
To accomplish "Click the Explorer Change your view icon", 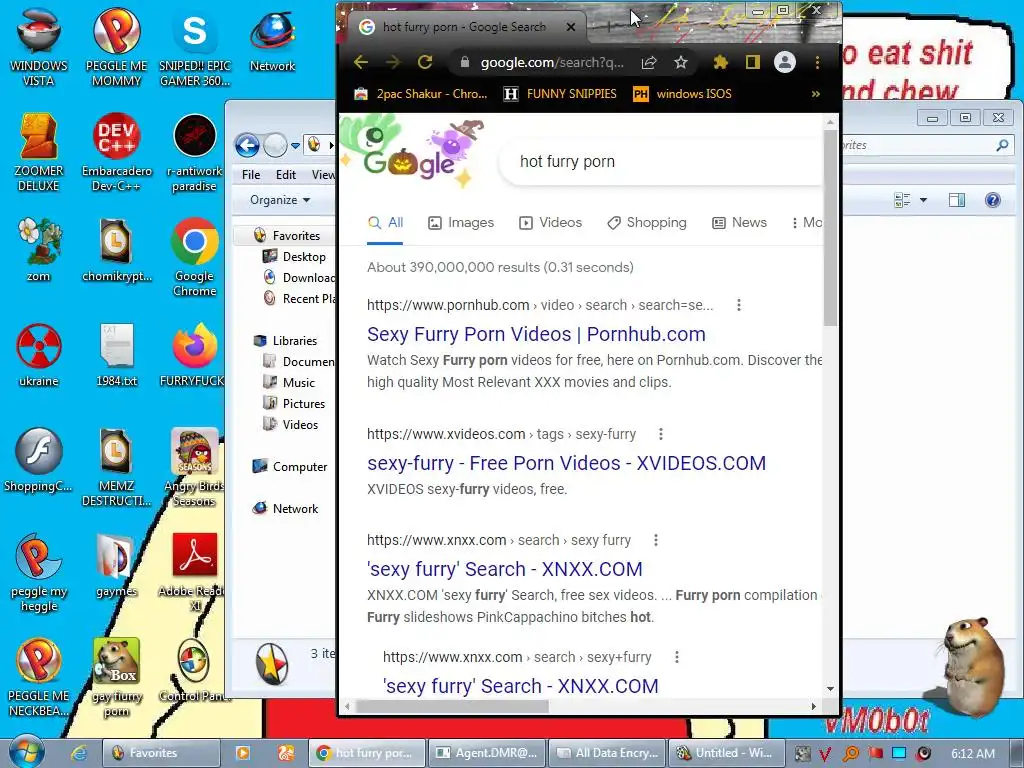I will [x=902, y=200].
